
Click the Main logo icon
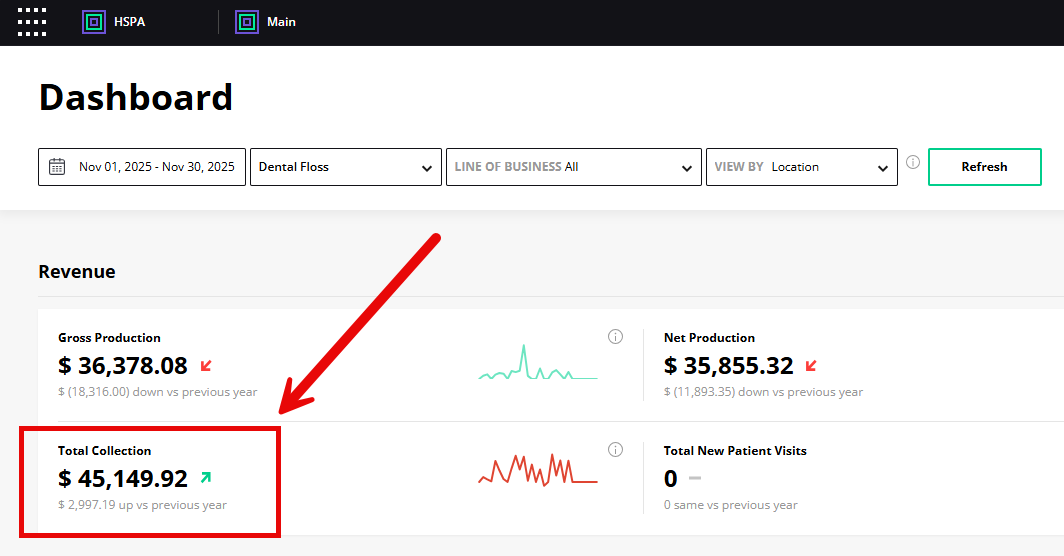point(247,22)
